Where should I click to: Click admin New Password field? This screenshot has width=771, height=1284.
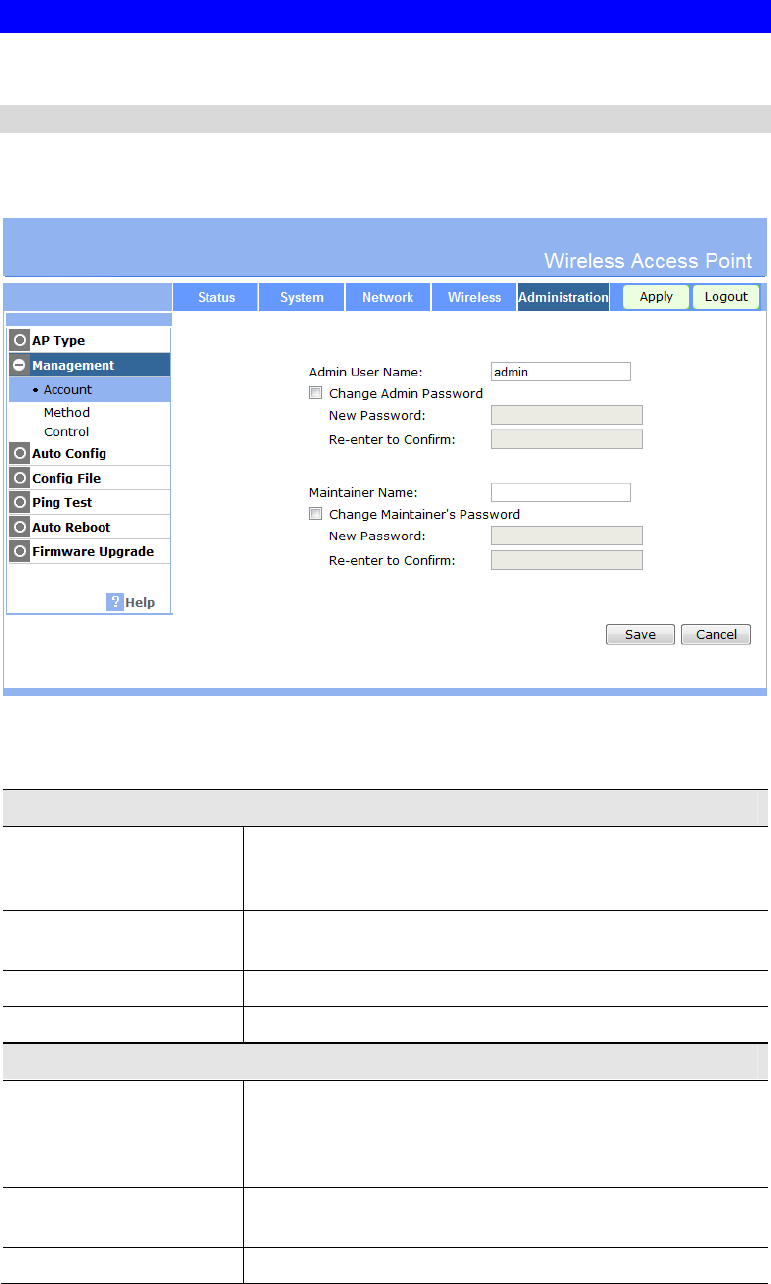pyautogui.click(x=567, y=415)
